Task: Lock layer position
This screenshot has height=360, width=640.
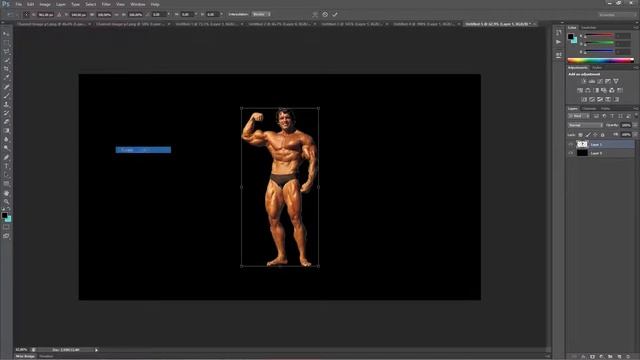Action: [x=595, y=135]
